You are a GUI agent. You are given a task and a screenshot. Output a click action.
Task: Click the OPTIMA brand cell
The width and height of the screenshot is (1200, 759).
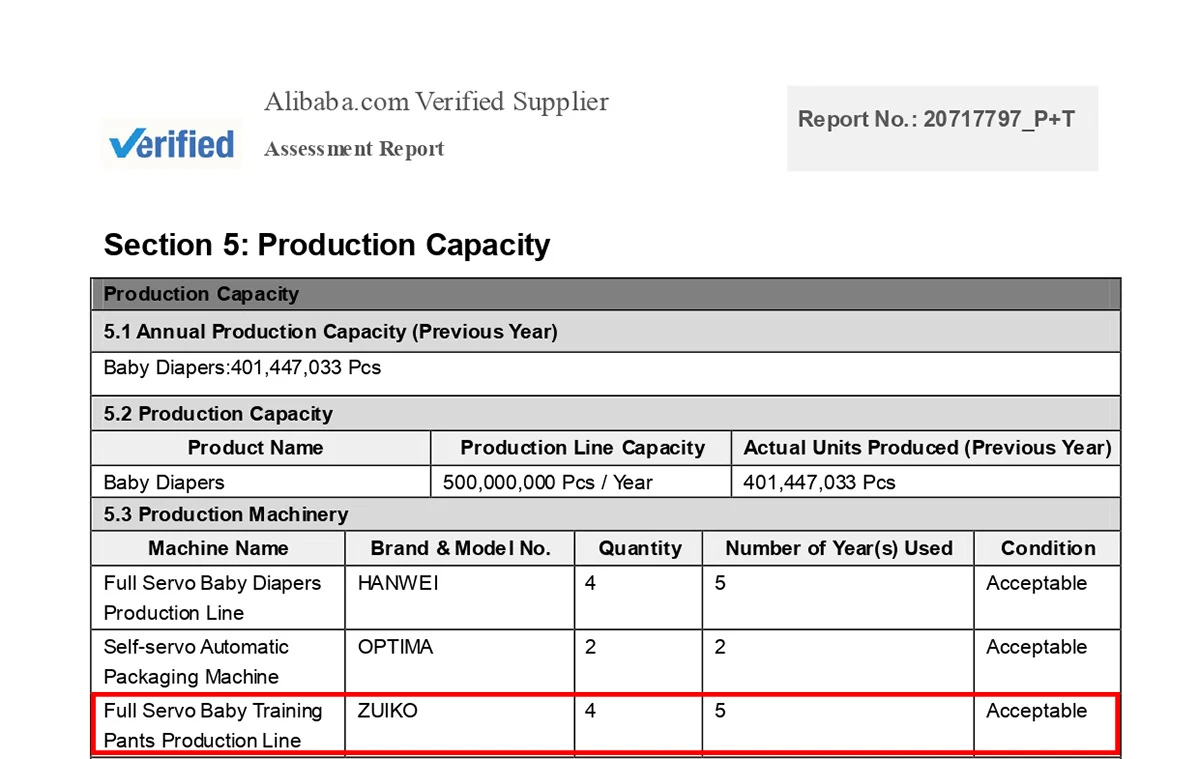click(x=460, y=661)
